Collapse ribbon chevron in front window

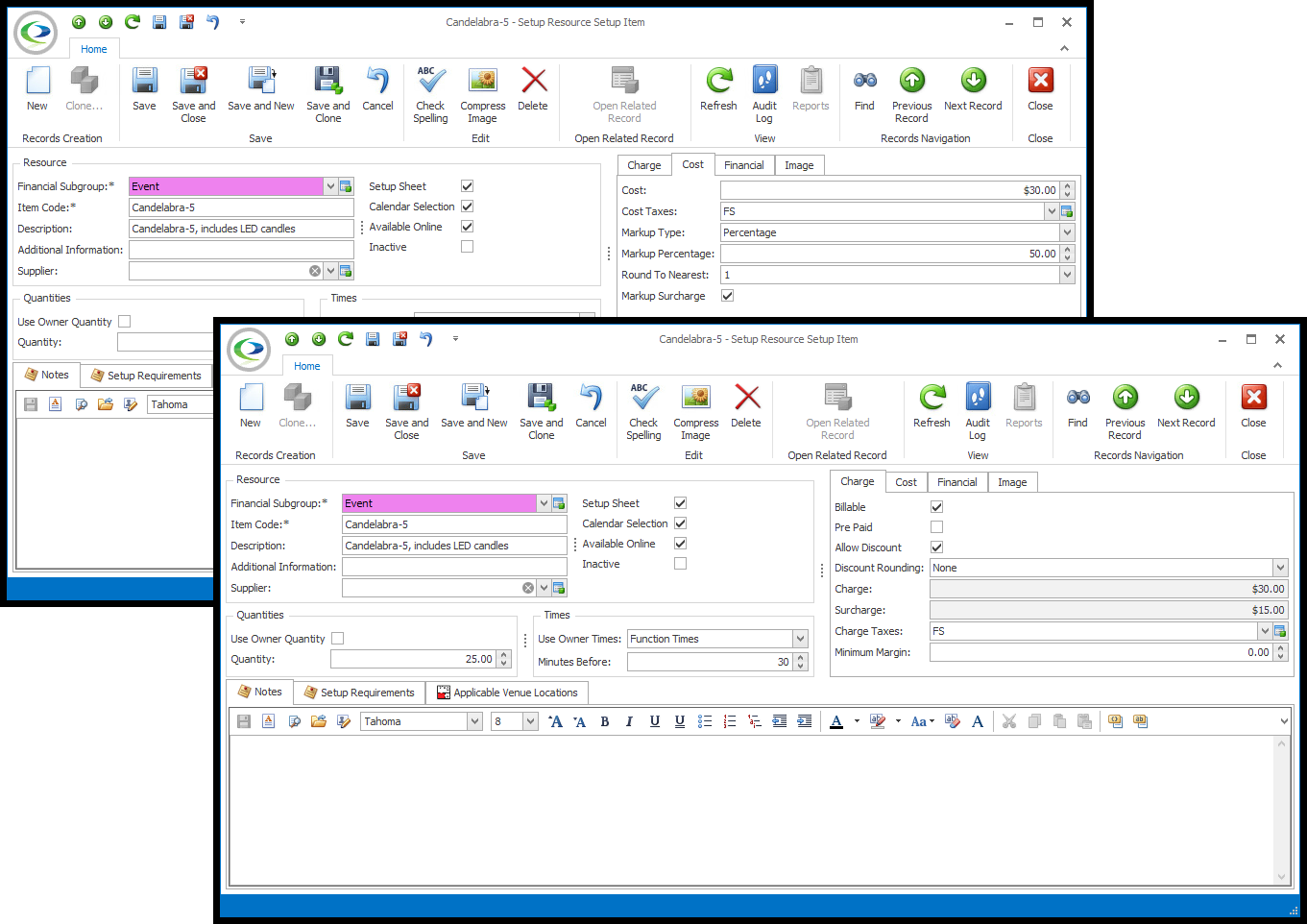point(1277,366)
